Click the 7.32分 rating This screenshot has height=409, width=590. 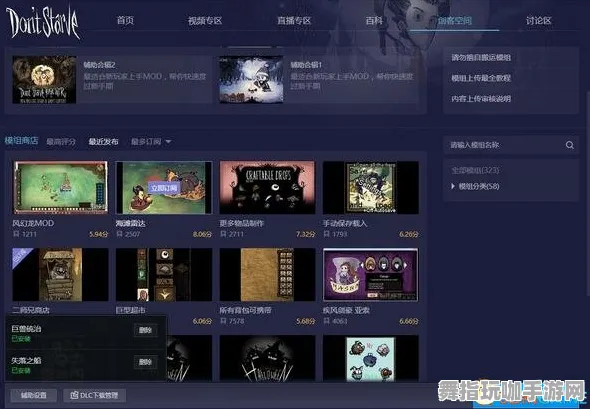coord(306,234)
